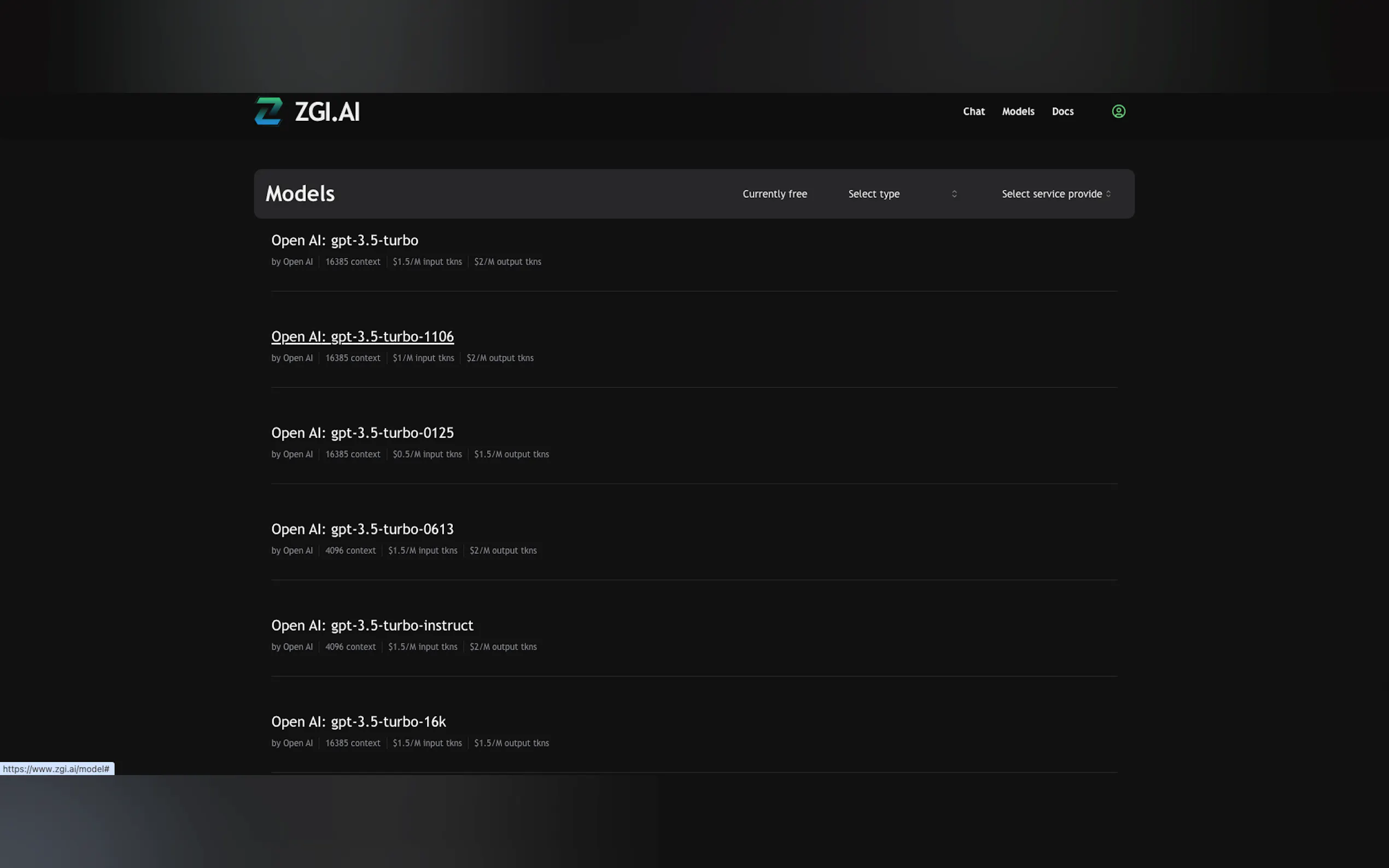Click the service provider chevron arrows
The width and height of the screenshot is (1389, 868).
coord(1107,194)
